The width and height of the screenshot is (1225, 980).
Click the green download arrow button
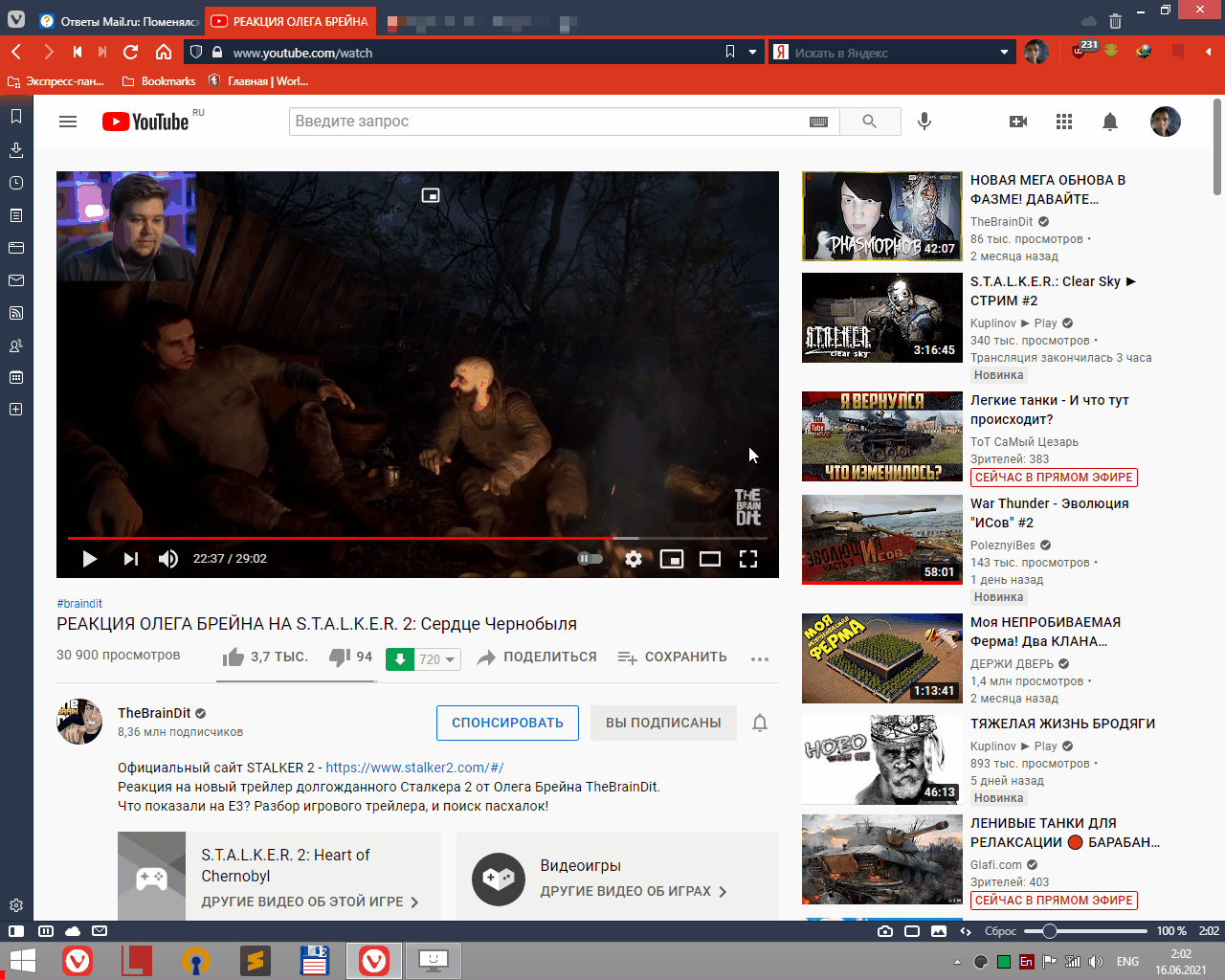(x=400, y=659)
